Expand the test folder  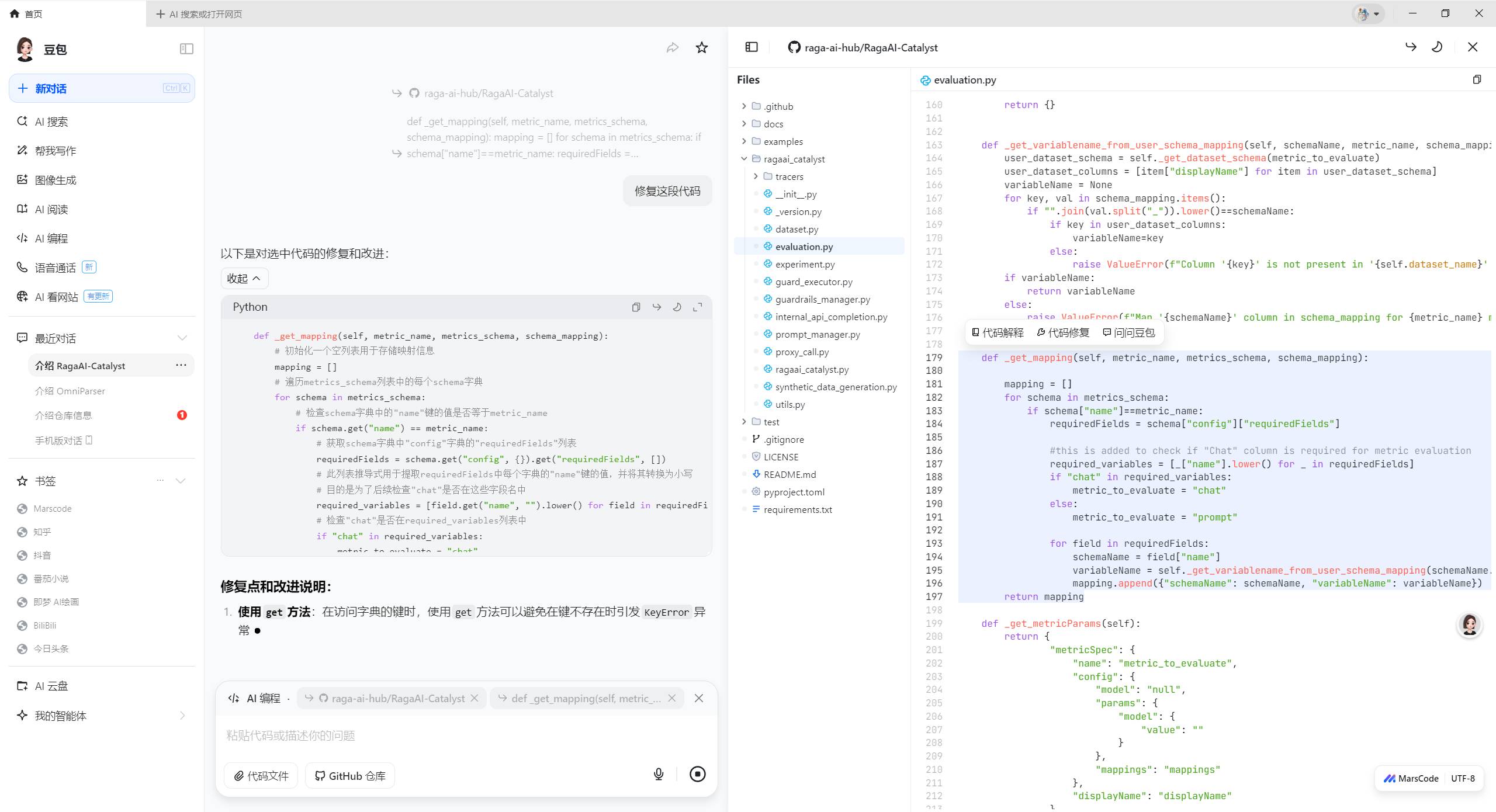[x=744, y=422]
